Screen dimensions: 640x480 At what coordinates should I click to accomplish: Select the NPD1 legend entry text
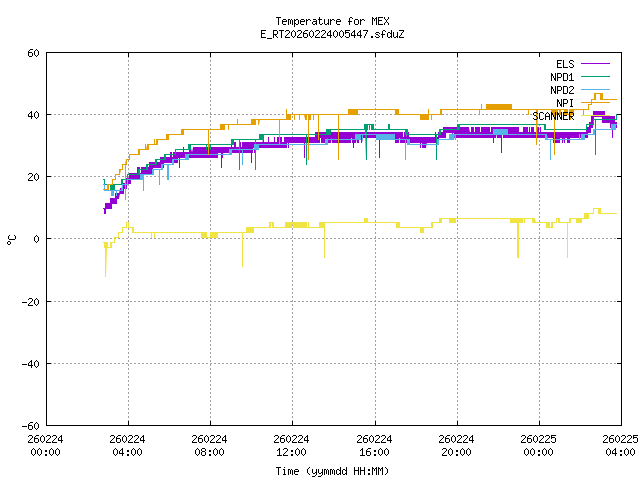pos(562,77)
